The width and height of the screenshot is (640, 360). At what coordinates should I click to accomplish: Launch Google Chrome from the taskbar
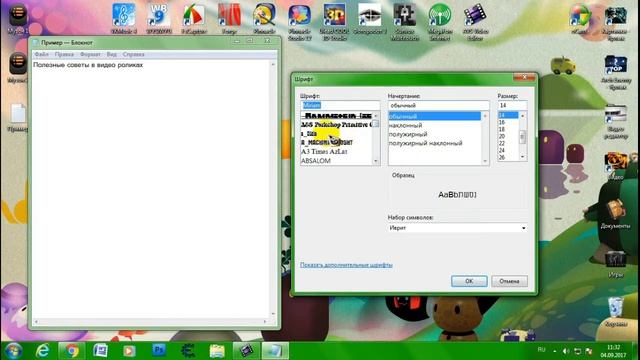[x=72, y=351]
